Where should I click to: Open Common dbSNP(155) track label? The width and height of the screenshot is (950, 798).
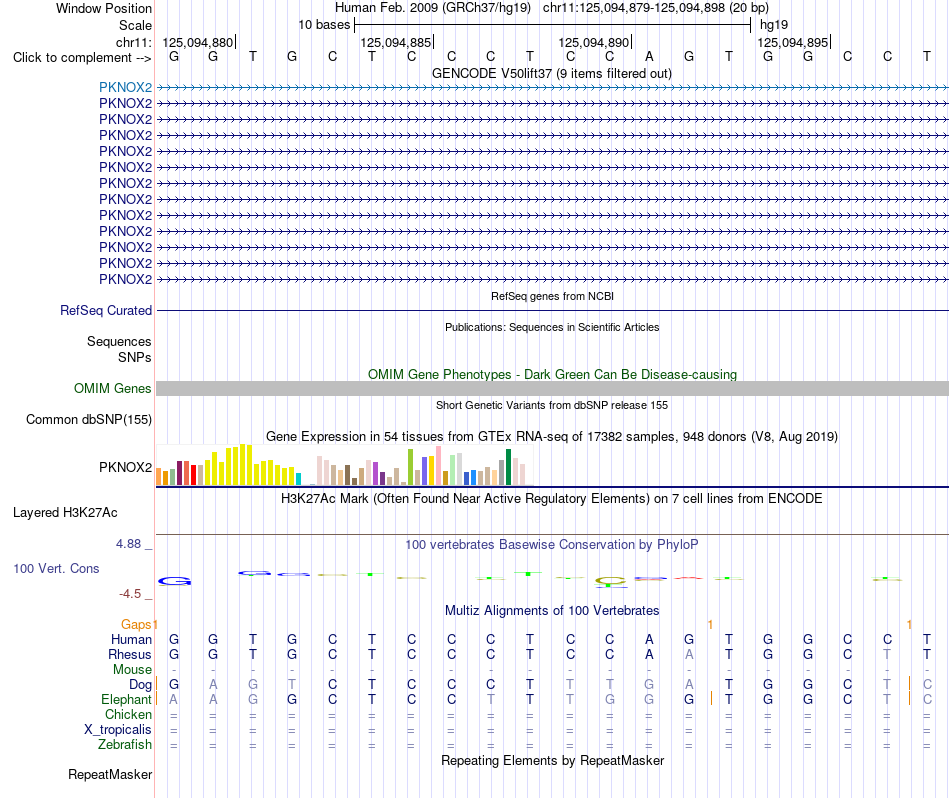[89, 419]
